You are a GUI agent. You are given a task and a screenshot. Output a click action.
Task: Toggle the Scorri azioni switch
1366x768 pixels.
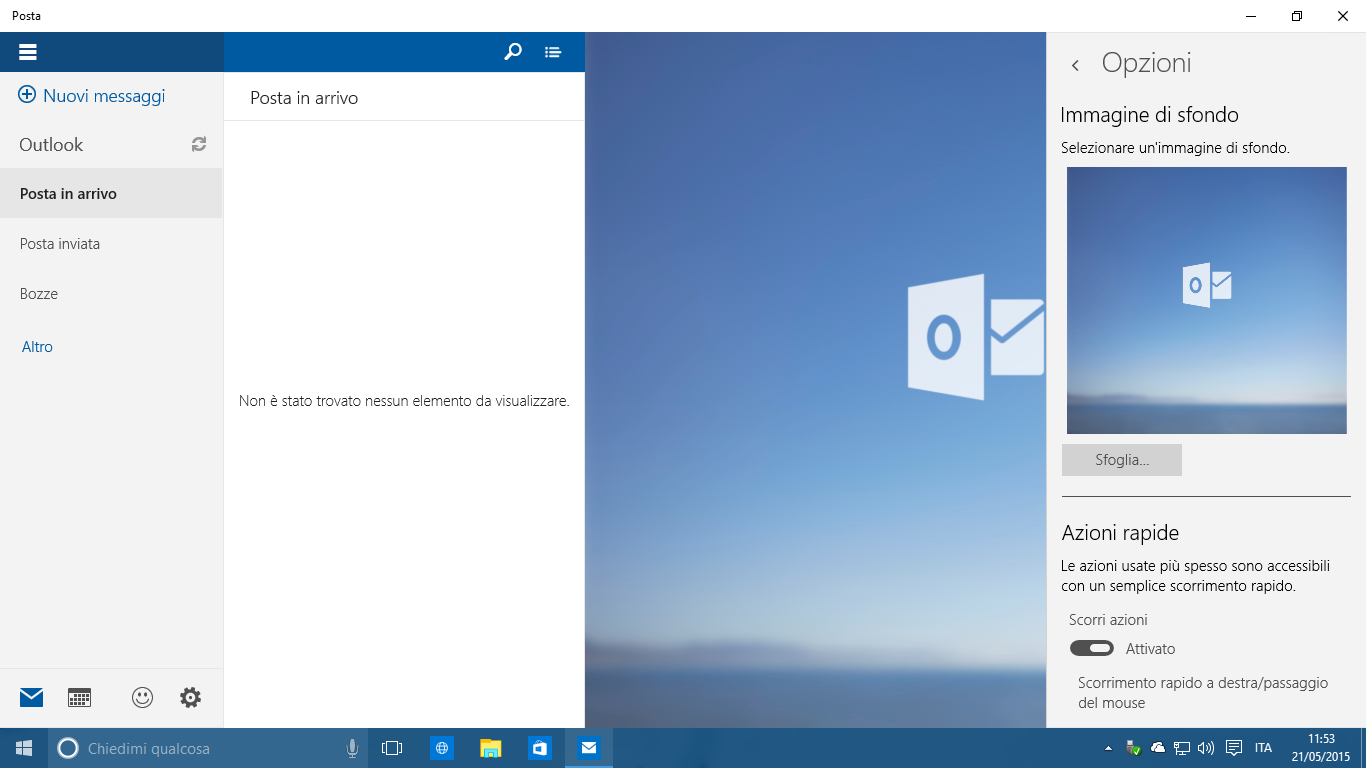coord(1092,648)
